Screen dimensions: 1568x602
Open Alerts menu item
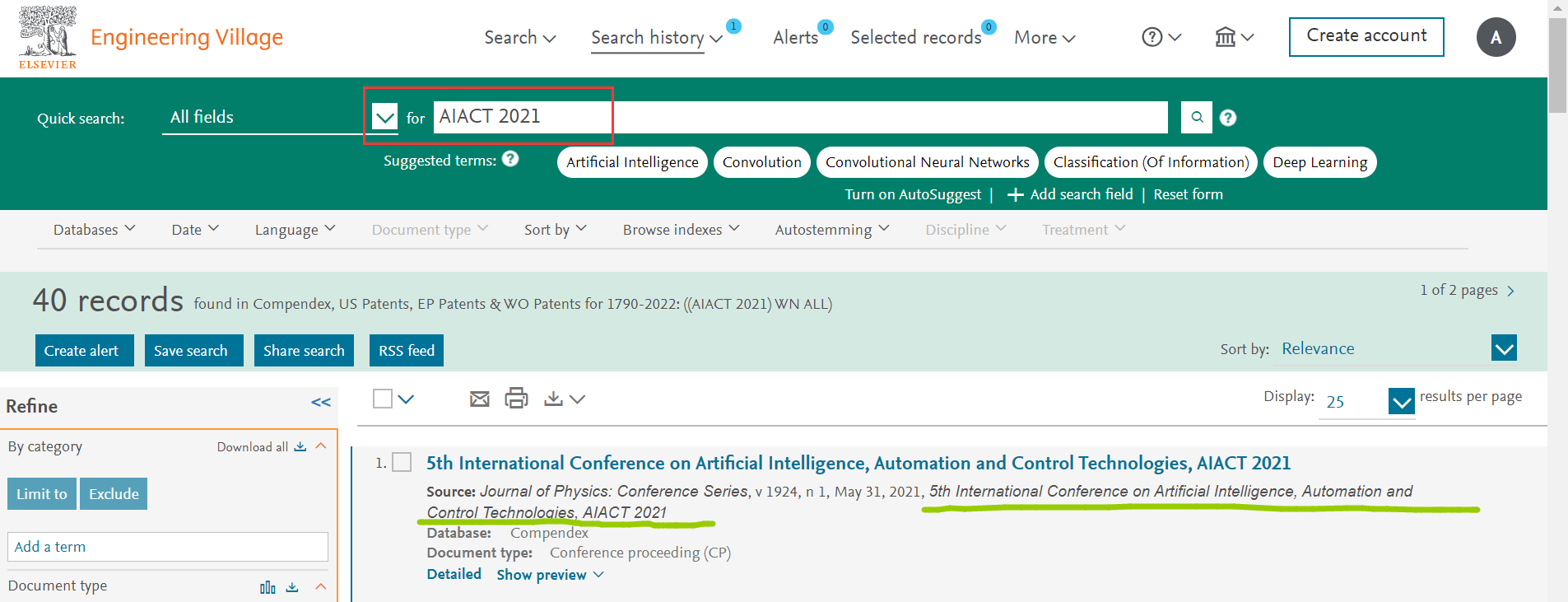point(795,38)
